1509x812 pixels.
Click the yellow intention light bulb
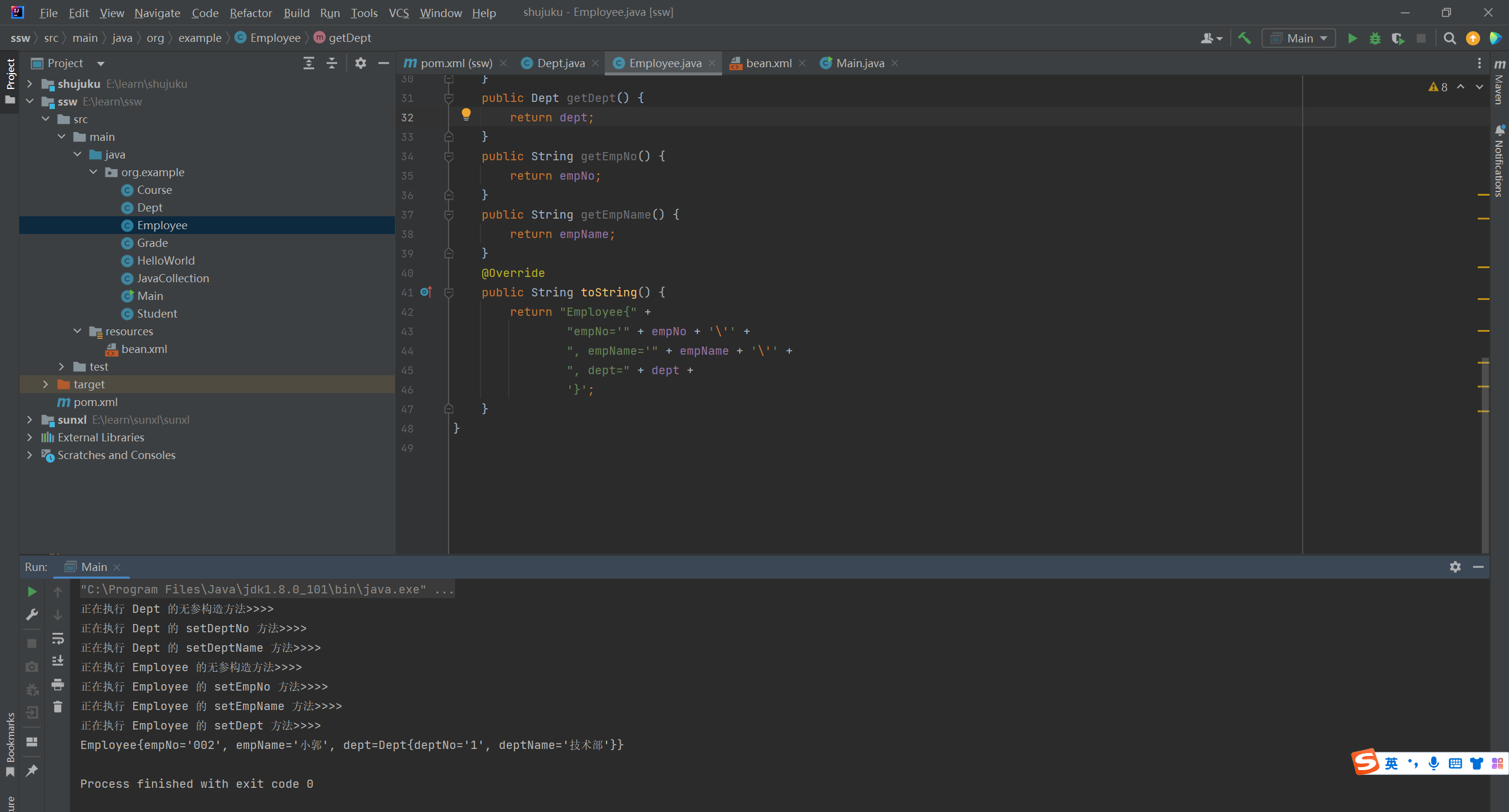coord(466,114)
